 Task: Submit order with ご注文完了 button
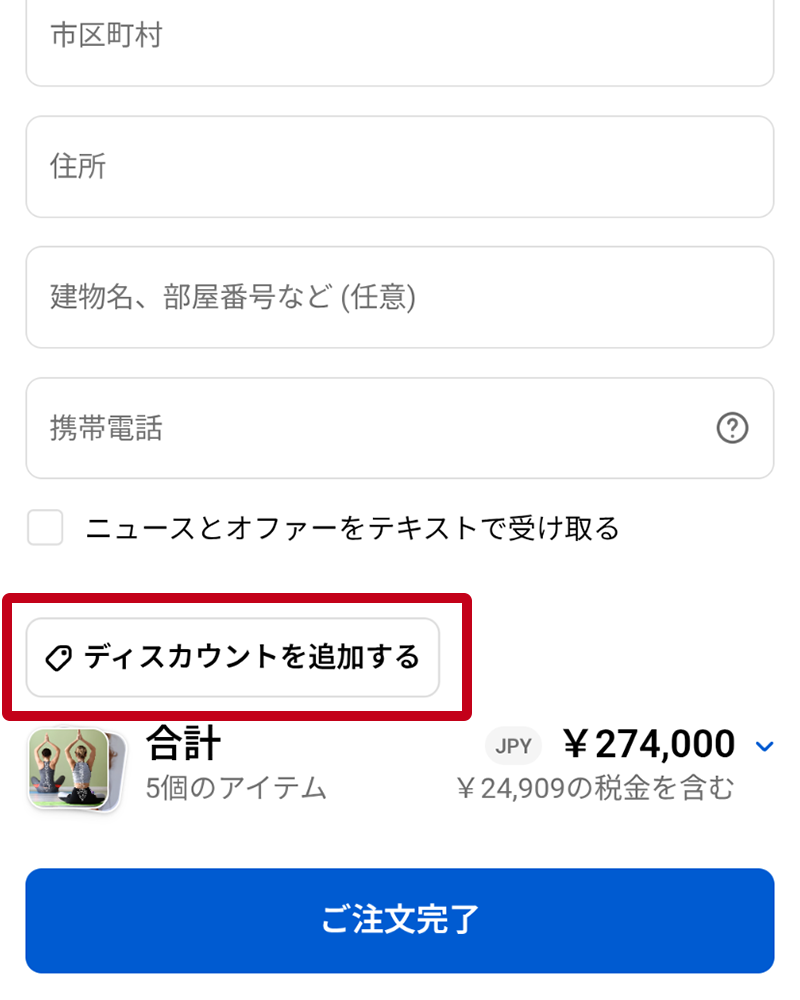(x=400, y=920)
